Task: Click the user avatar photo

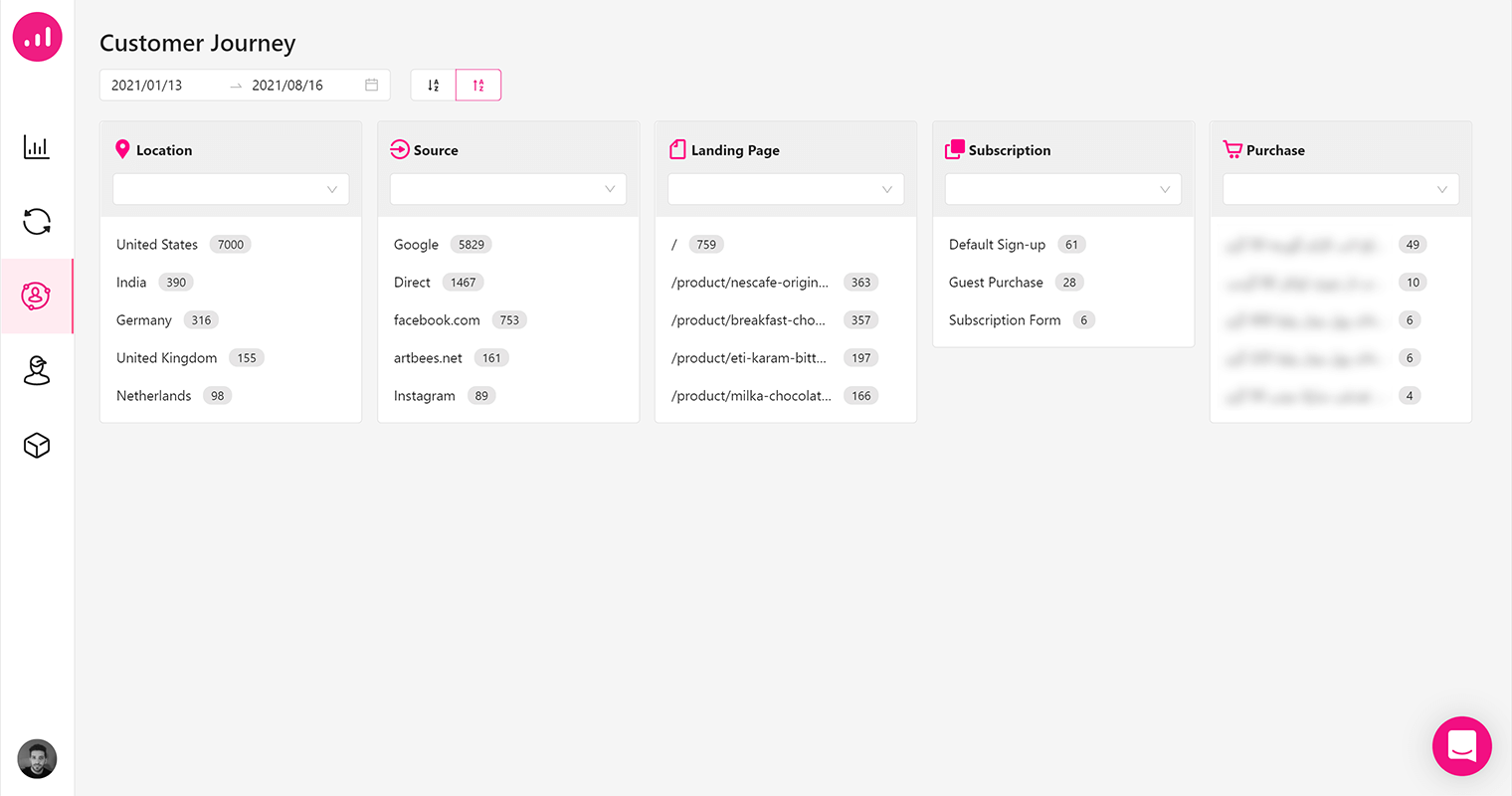Action: coord(37,759)
